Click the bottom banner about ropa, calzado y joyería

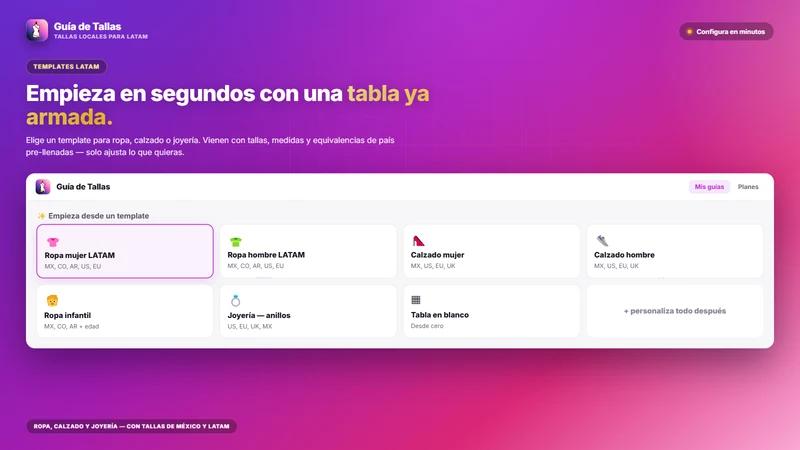(x=132, y=426)
